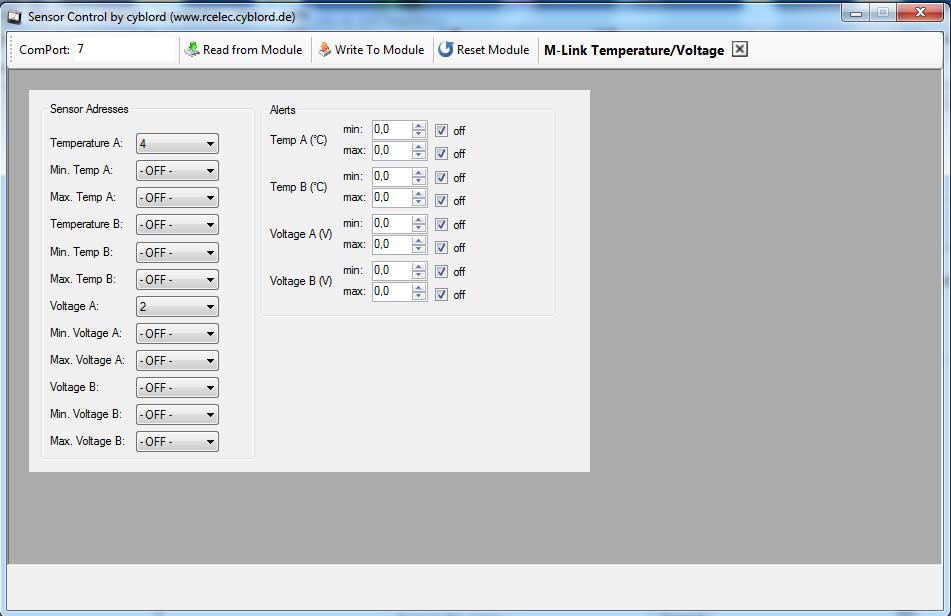The height and width of the screenshot is (616, 951).
Task: Click the Write To Module label
Action: (x=379, y=50)
